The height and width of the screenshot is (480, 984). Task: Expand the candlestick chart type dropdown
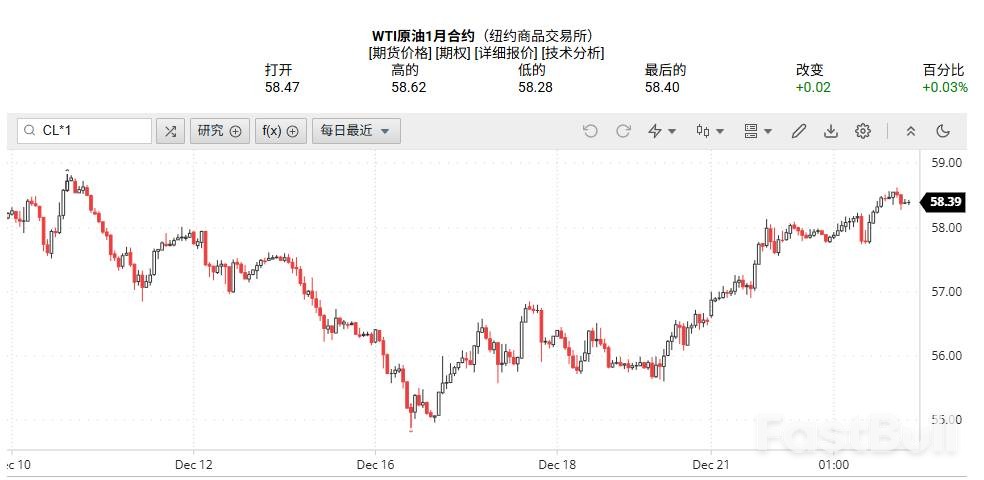(x=708, y=131)
